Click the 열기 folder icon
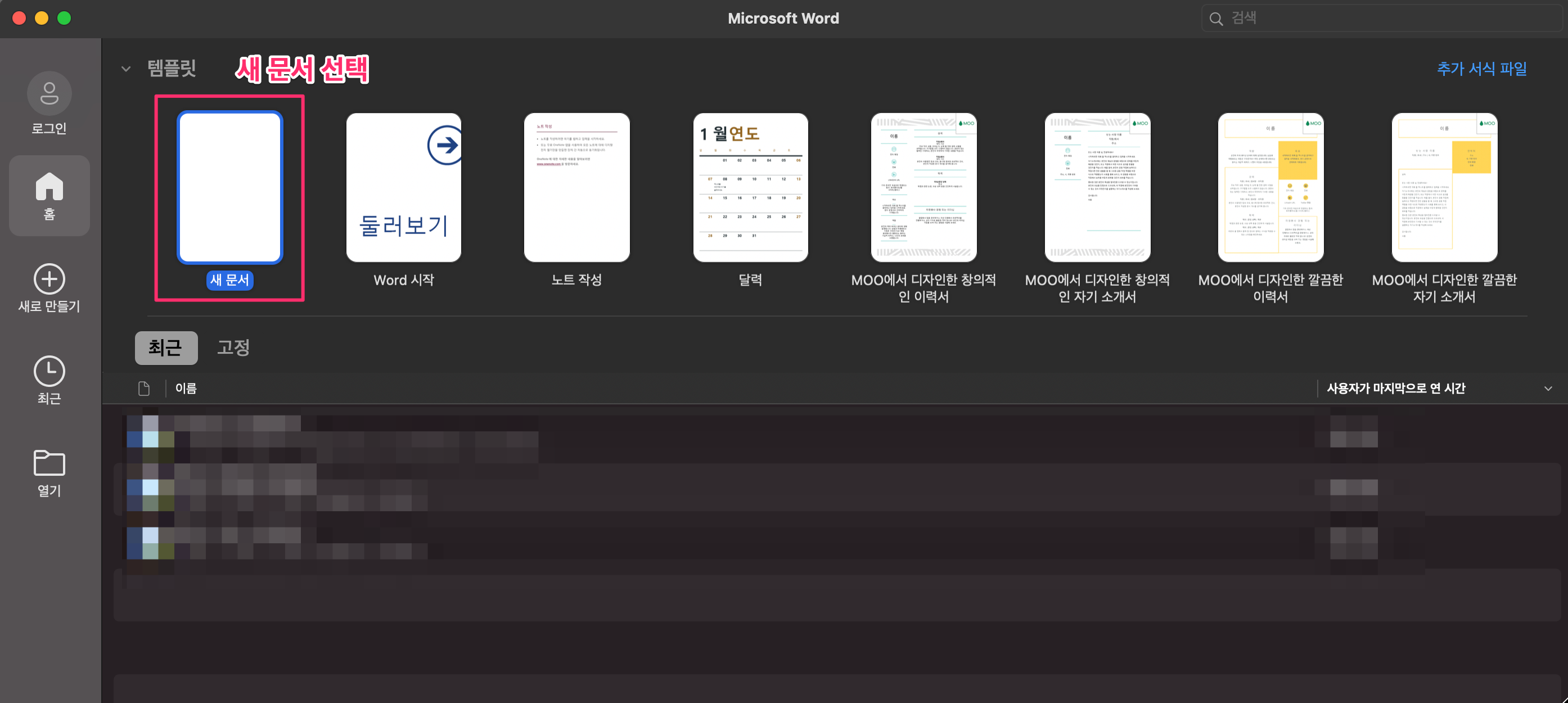Image resolution: width=1568 pixels, height=703 pixels. point(49,463)
